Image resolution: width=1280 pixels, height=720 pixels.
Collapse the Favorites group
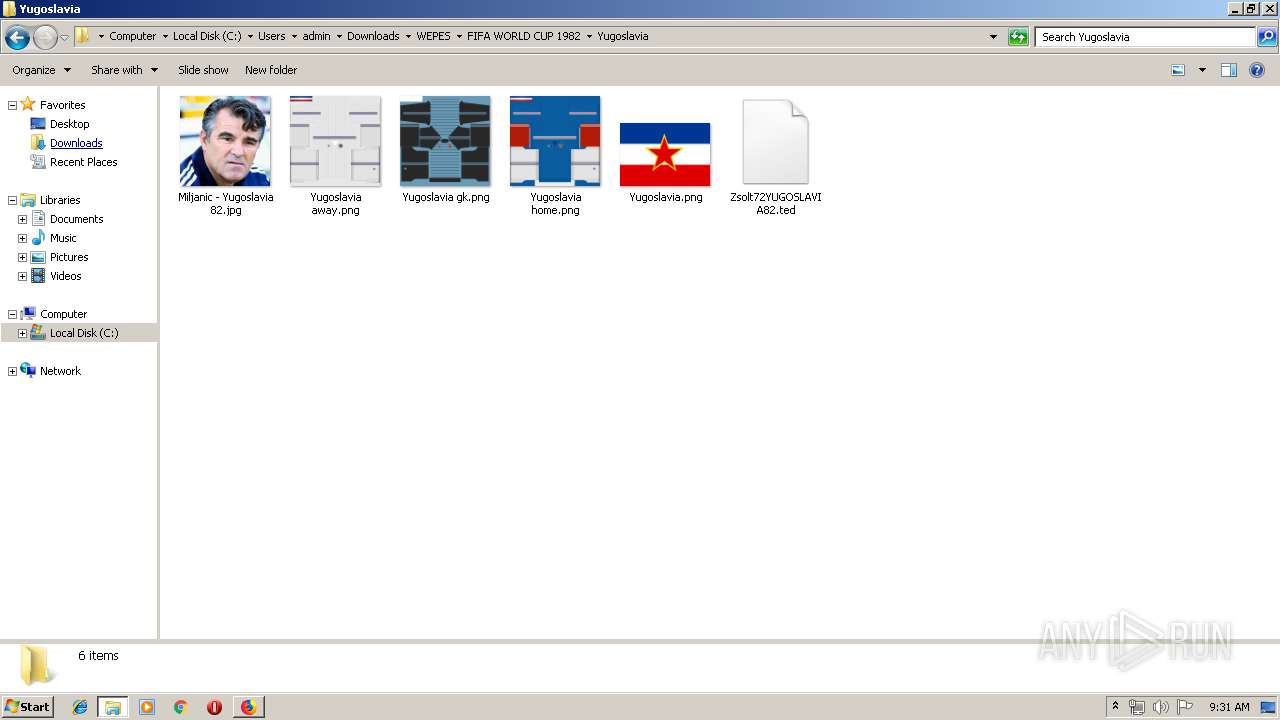click(x=12, y=105)
